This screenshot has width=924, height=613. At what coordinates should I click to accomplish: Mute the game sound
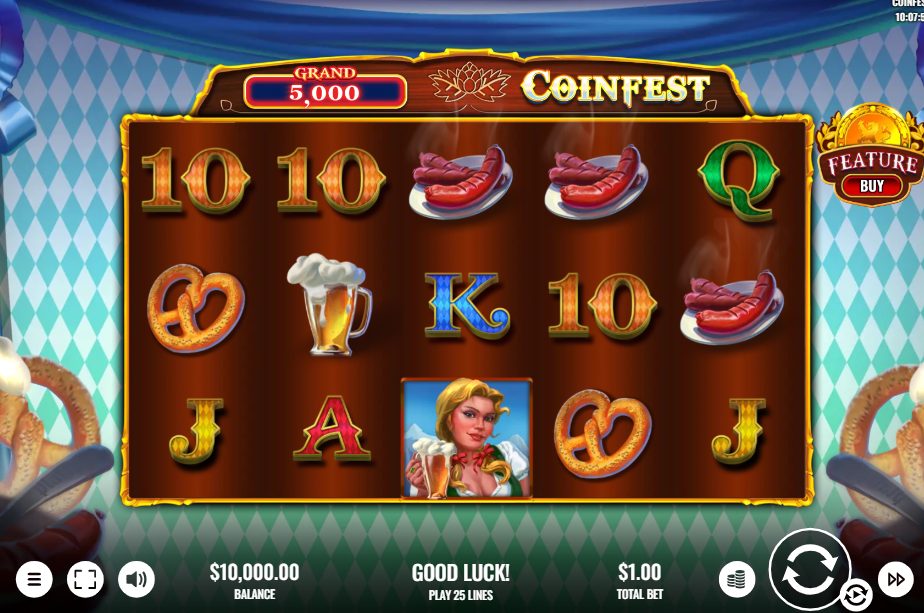136,579
